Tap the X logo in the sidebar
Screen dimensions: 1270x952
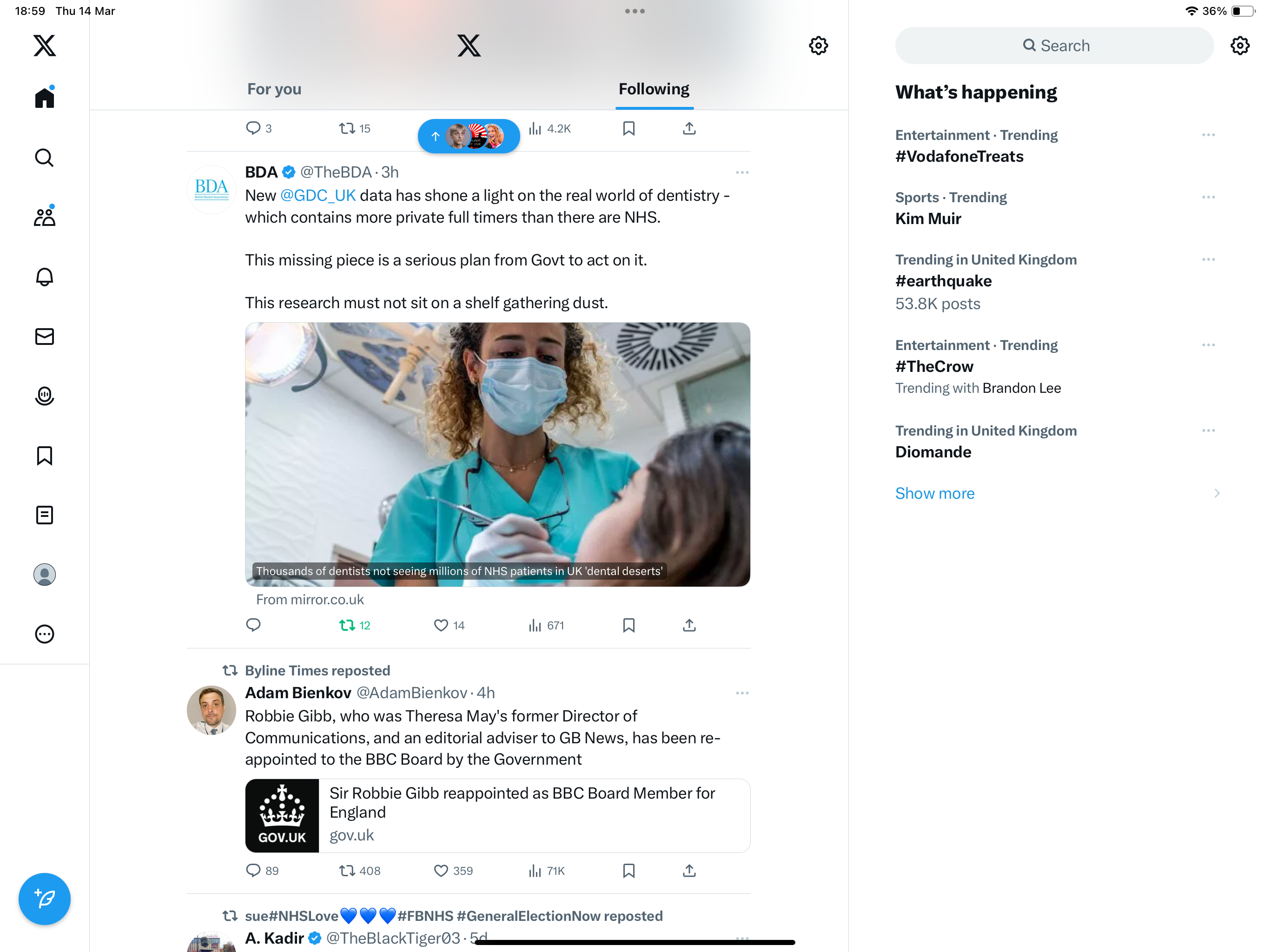click(x=44, y=46)
